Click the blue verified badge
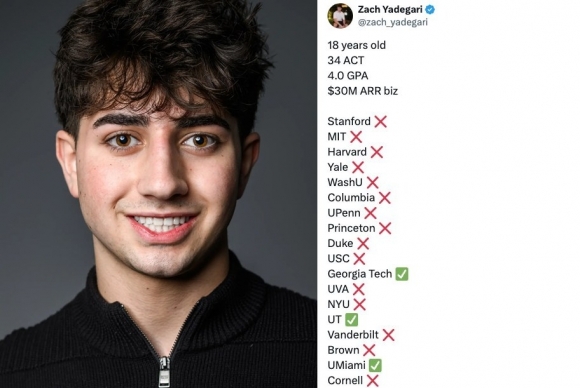Image resolution: width=580 pixels, height=388 pixels. [430, 9]
